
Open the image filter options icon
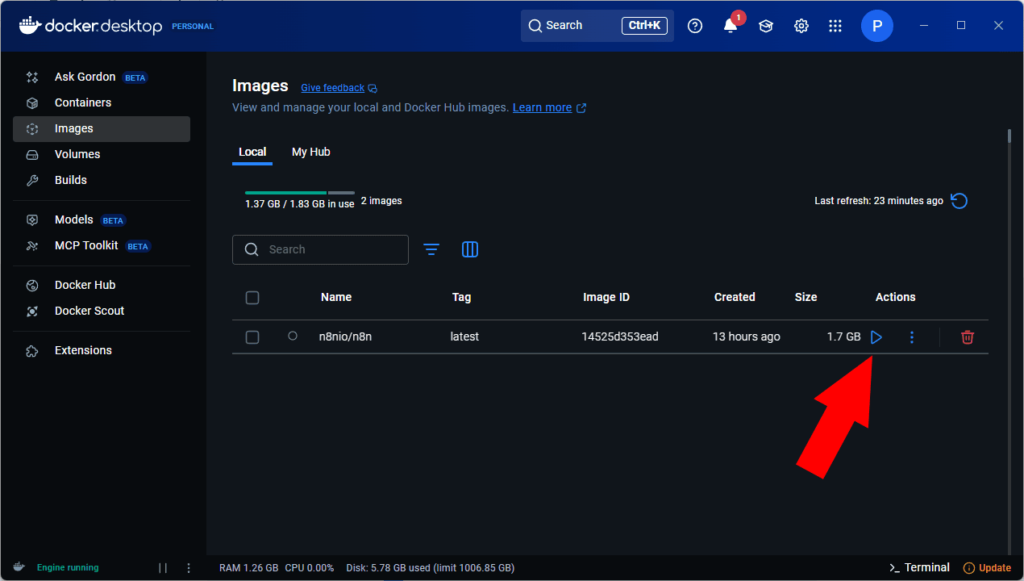[x=431, y=249]
